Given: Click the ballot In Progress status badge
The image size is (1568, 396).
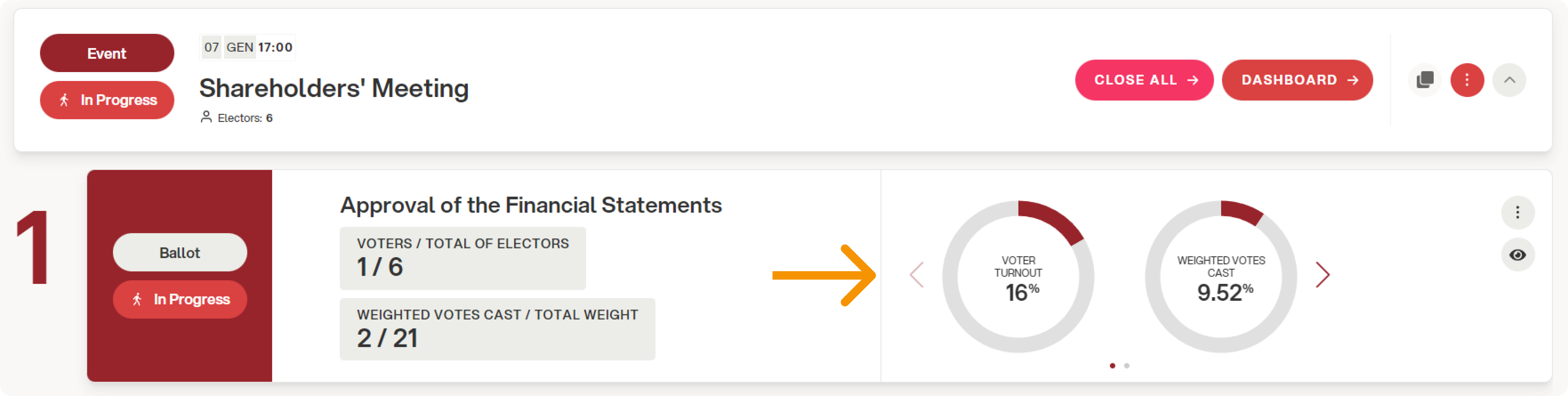Looking at the screenshot, I should pos(180,299).
